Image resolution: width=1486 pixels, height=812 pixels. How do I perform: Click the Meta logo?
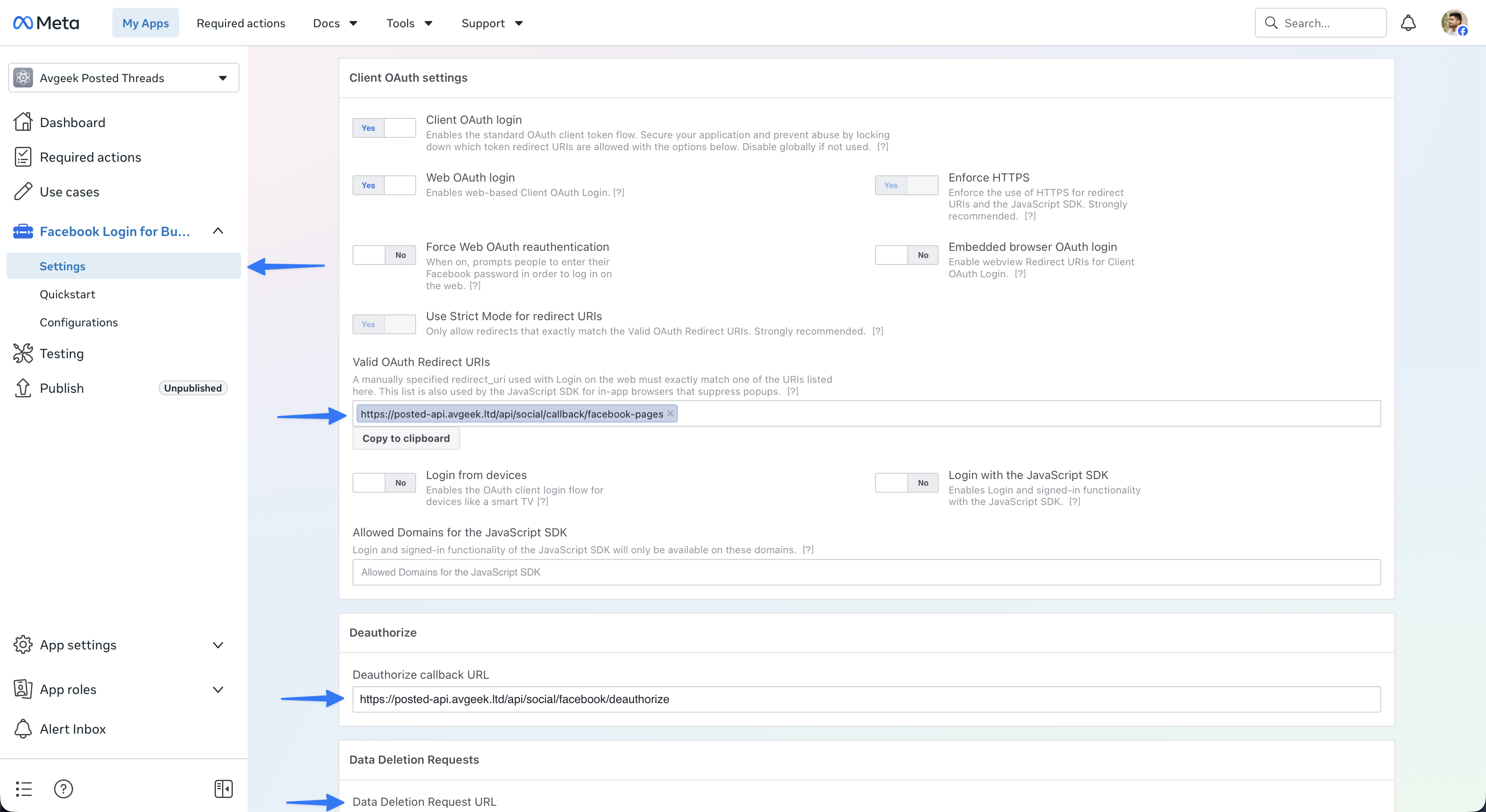tap(46, 23)
